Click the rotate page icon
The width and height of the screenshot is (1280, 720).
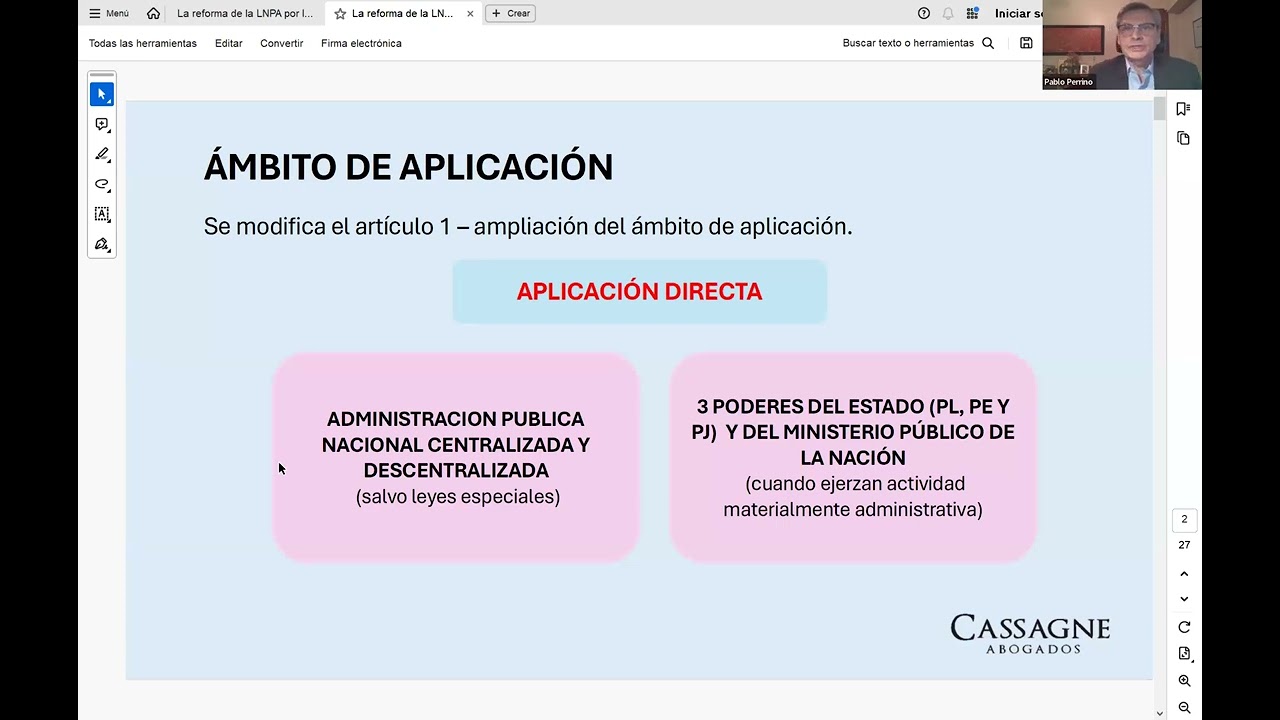pos(1184,627)
